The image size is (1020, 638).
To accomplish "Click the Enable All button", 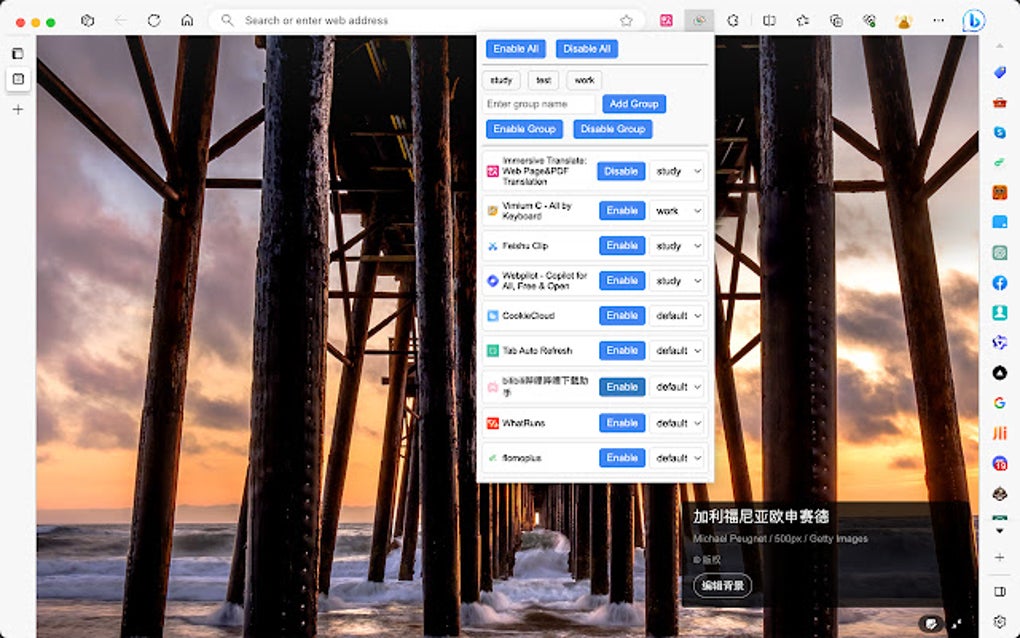I will click(x=515, y=48).
